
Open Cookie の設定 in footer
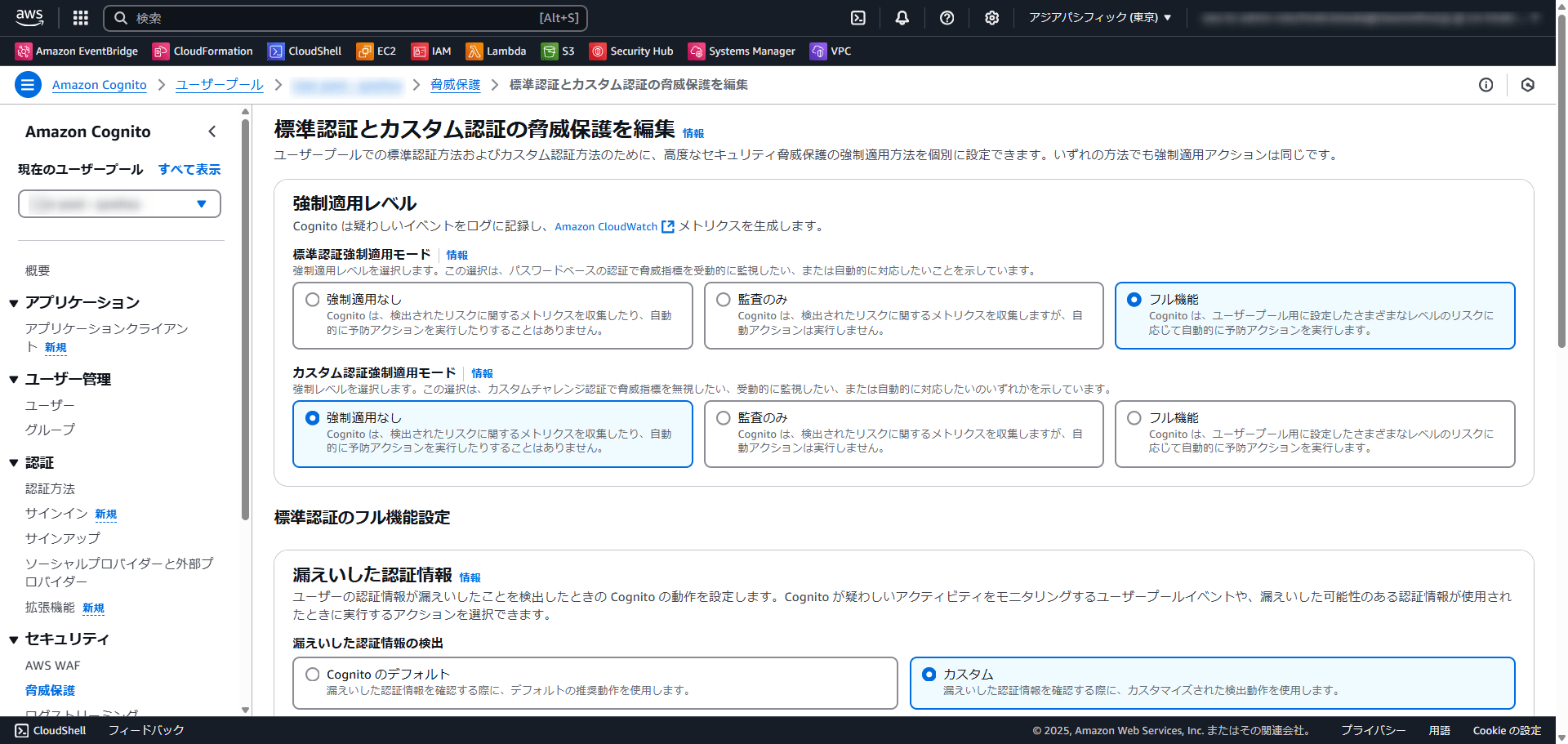pos(1507,731)
